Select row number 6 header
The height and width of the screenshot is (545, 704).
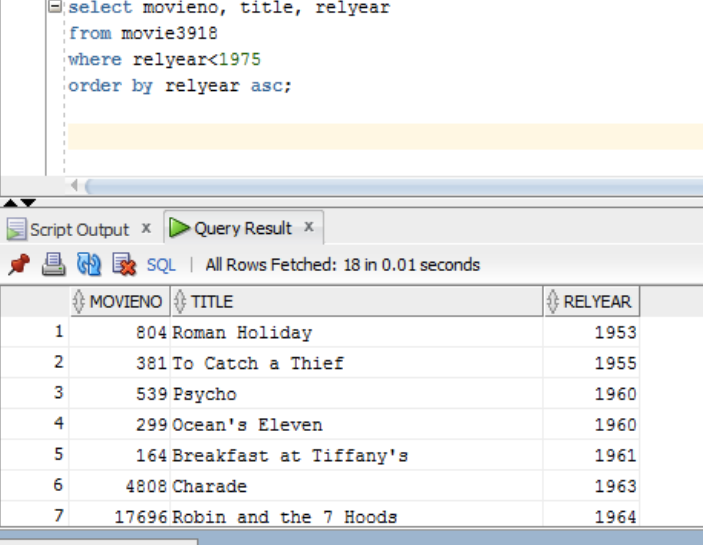[35, 485]
